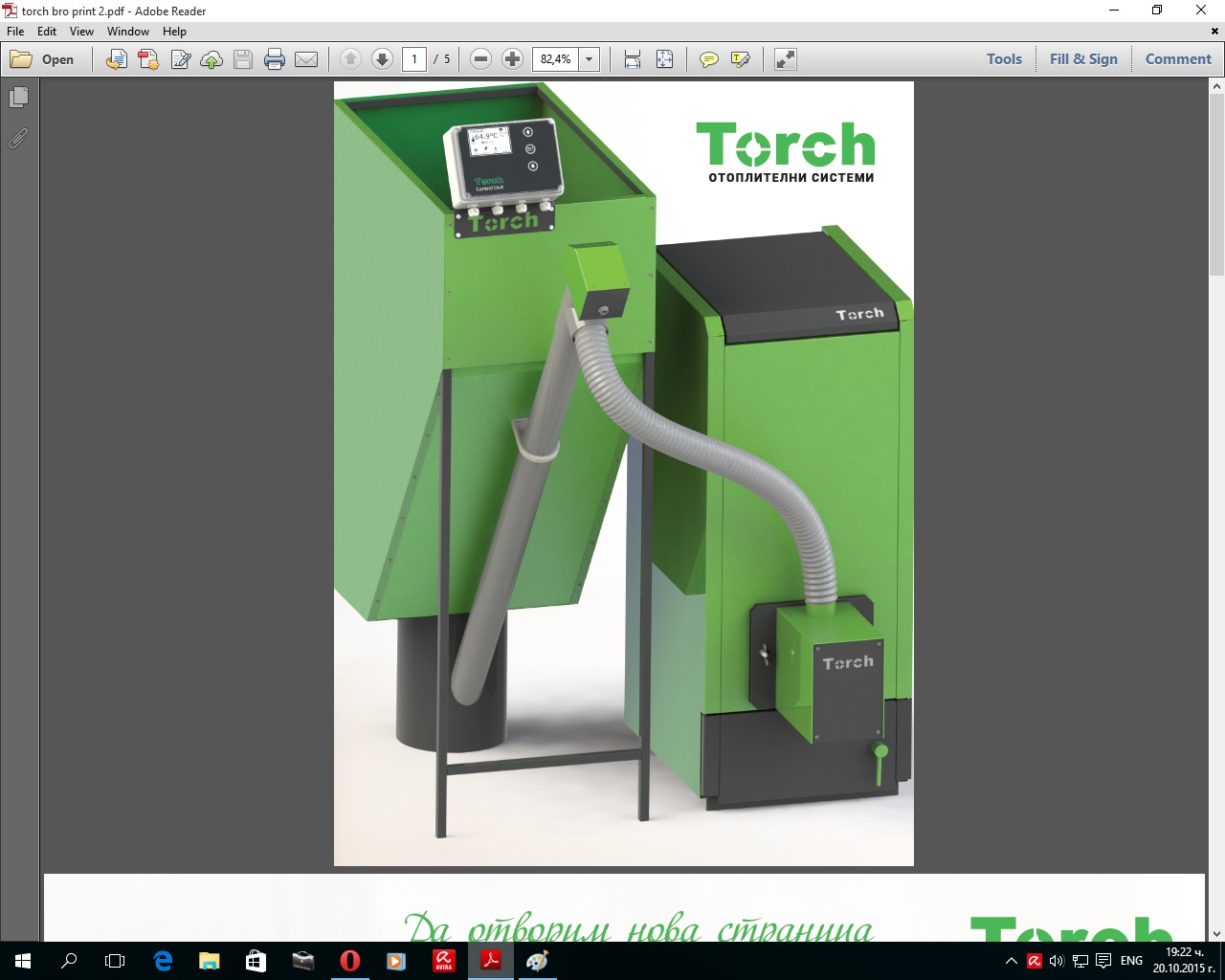1225x980 pixels.
Task: Switch to read mode view
Action: click(785, 59)
